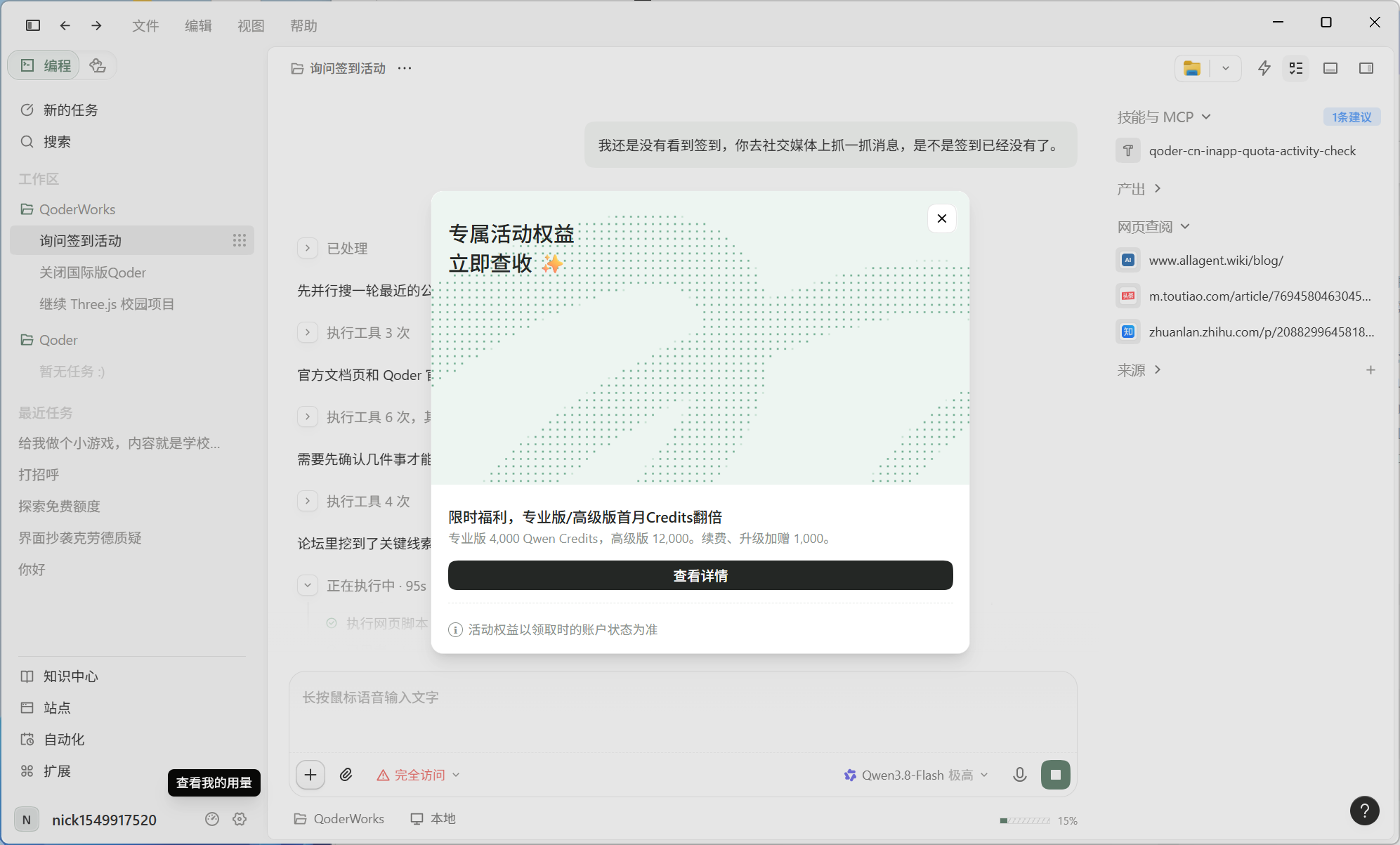Open 搜索 in the sidebar
The image size is (1400, 845).
click(131, 141)
